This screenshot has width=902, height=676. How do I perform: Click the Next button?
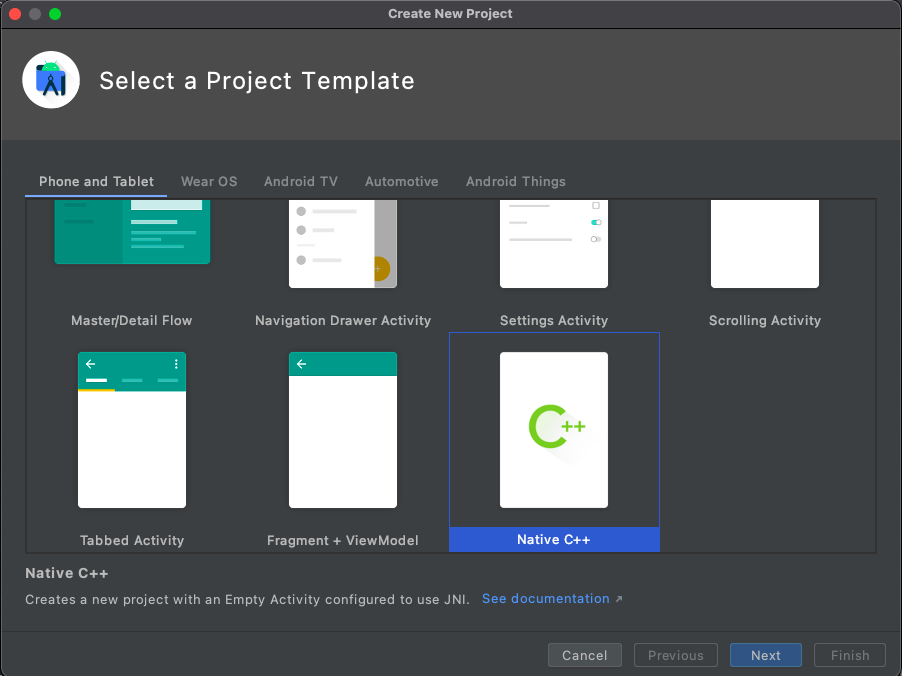pyautogui.click(x=766, y=655)
